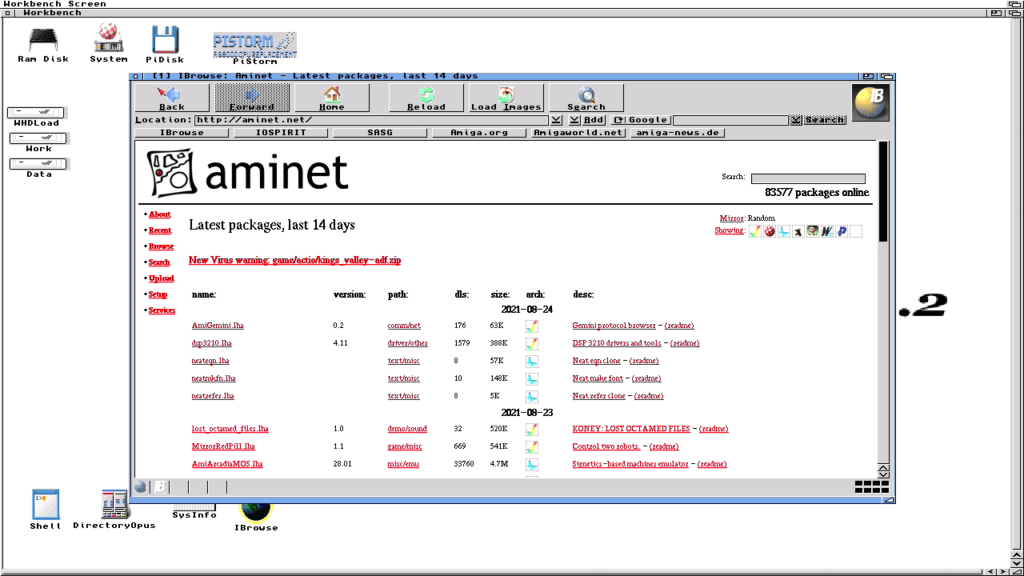Click the arch icon in MirrorRedPill.lha row
Viewport: 1024px width, 576px height.
(532, 447)
